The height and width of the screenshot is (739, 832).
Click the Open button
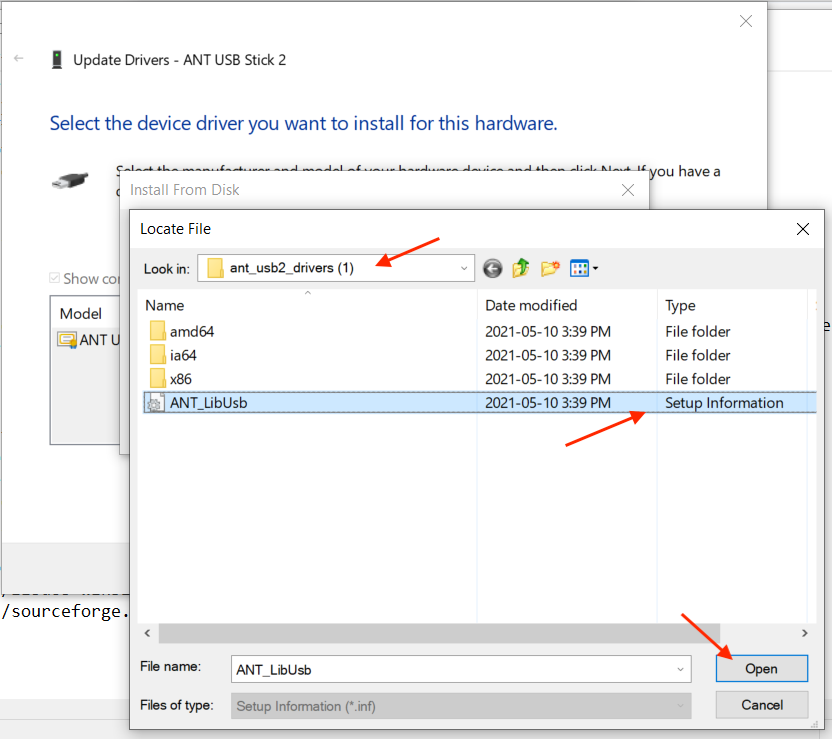click(x=761, y=668)
